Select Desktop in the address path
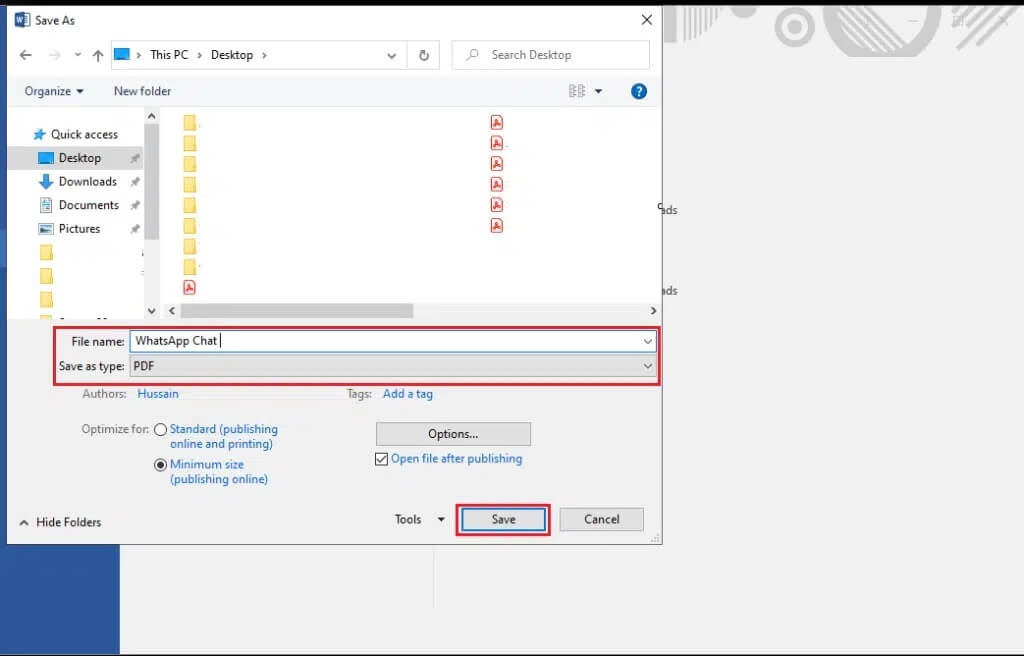The height and width of the screenshot is (656, 1024). point(232,55)
